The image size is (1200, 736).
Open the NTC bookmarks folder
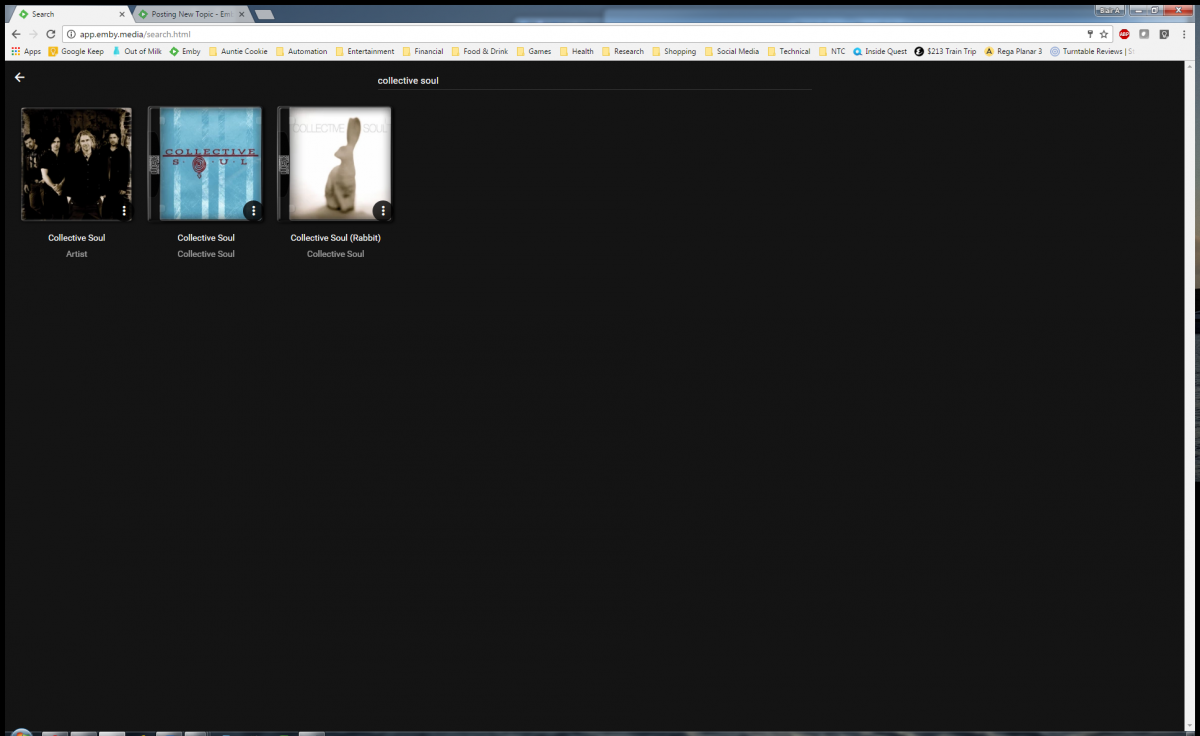click(832, 51)
